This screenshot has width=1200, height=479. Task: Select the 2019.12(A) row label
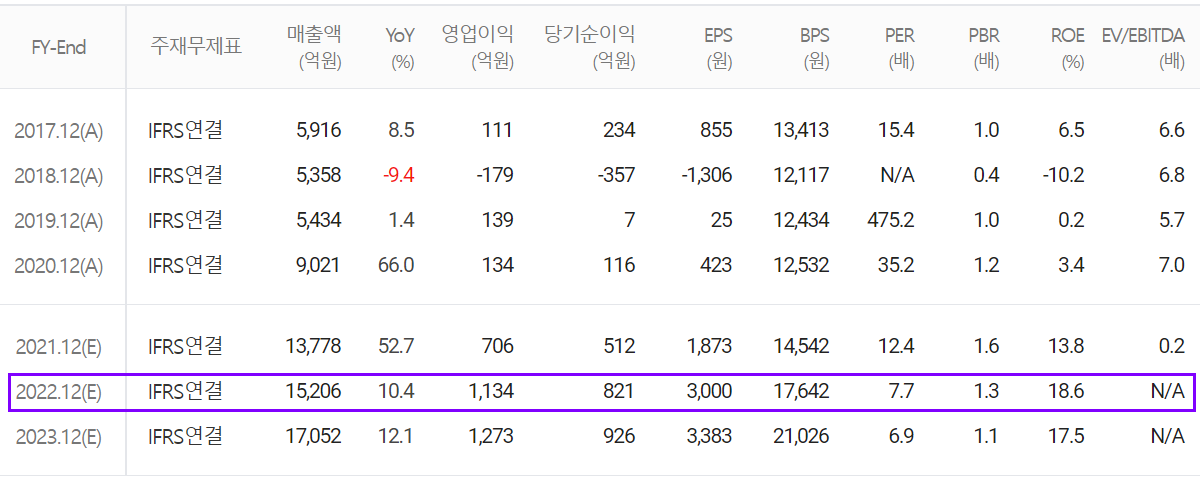coord(59,220)
